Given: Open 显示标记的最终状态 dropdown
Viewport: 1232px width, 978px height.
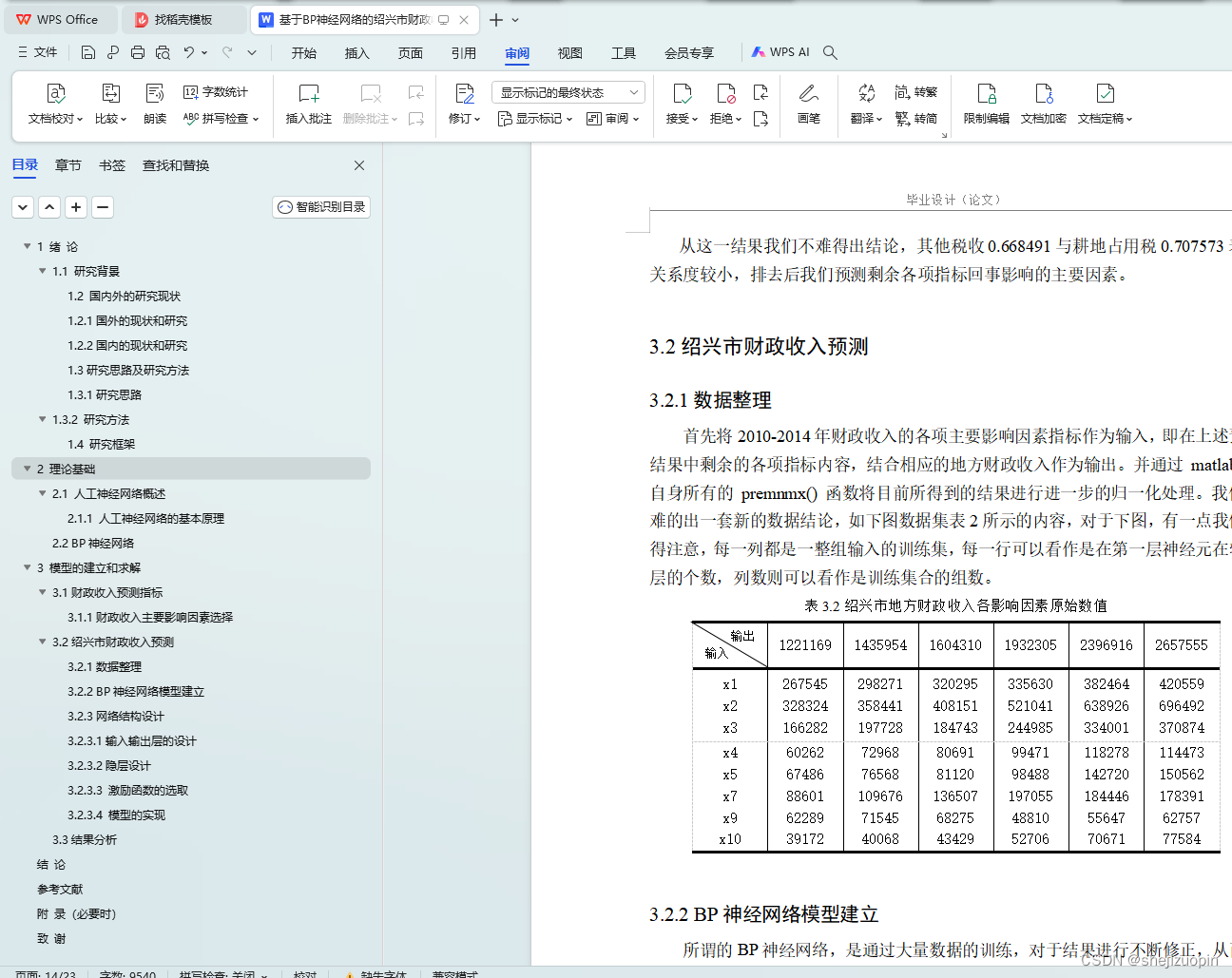Looking at the screenshot, I should pos(568,92).
